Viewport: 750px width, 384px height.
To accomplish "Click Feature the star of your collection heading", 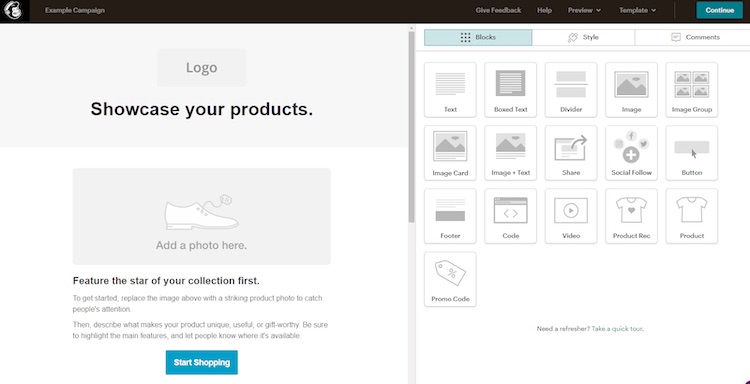I will click(x=166, y=281).
